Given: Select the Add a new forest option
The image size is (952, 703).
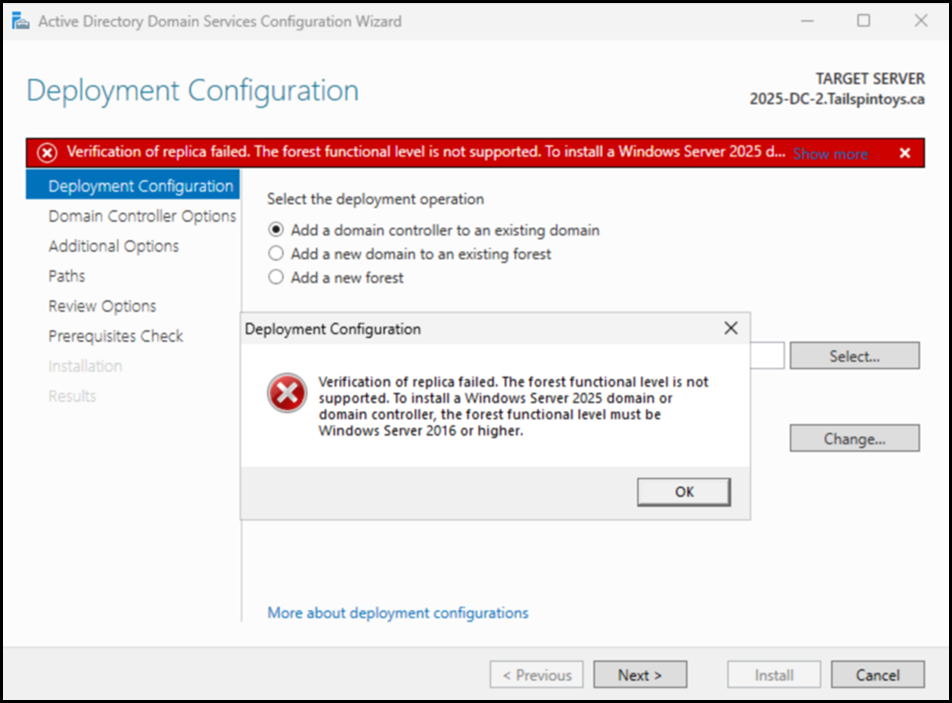Looking at the screenshot, I should 277,278.
